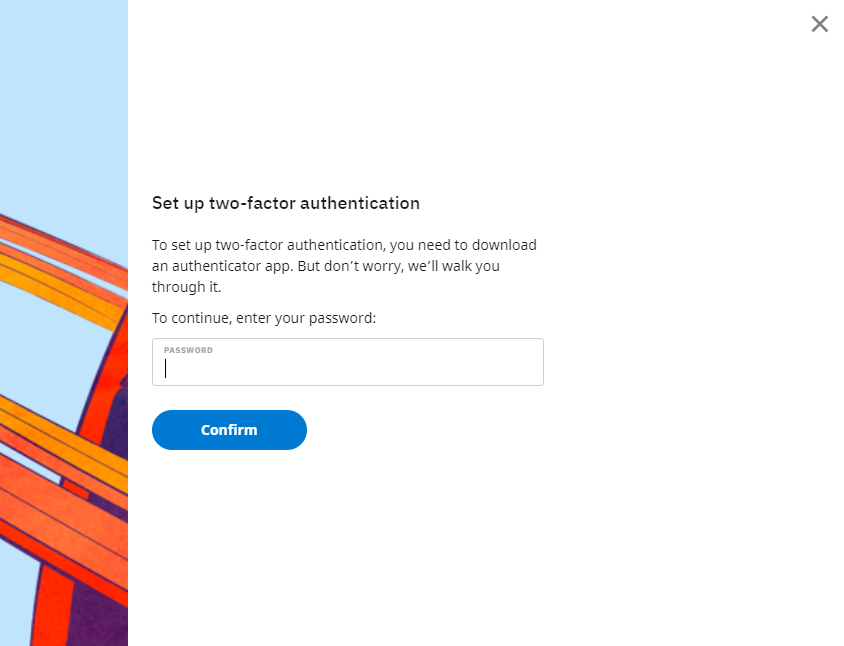
Task: Click the small PASSWORD label inside field
Action: point(188,350)
